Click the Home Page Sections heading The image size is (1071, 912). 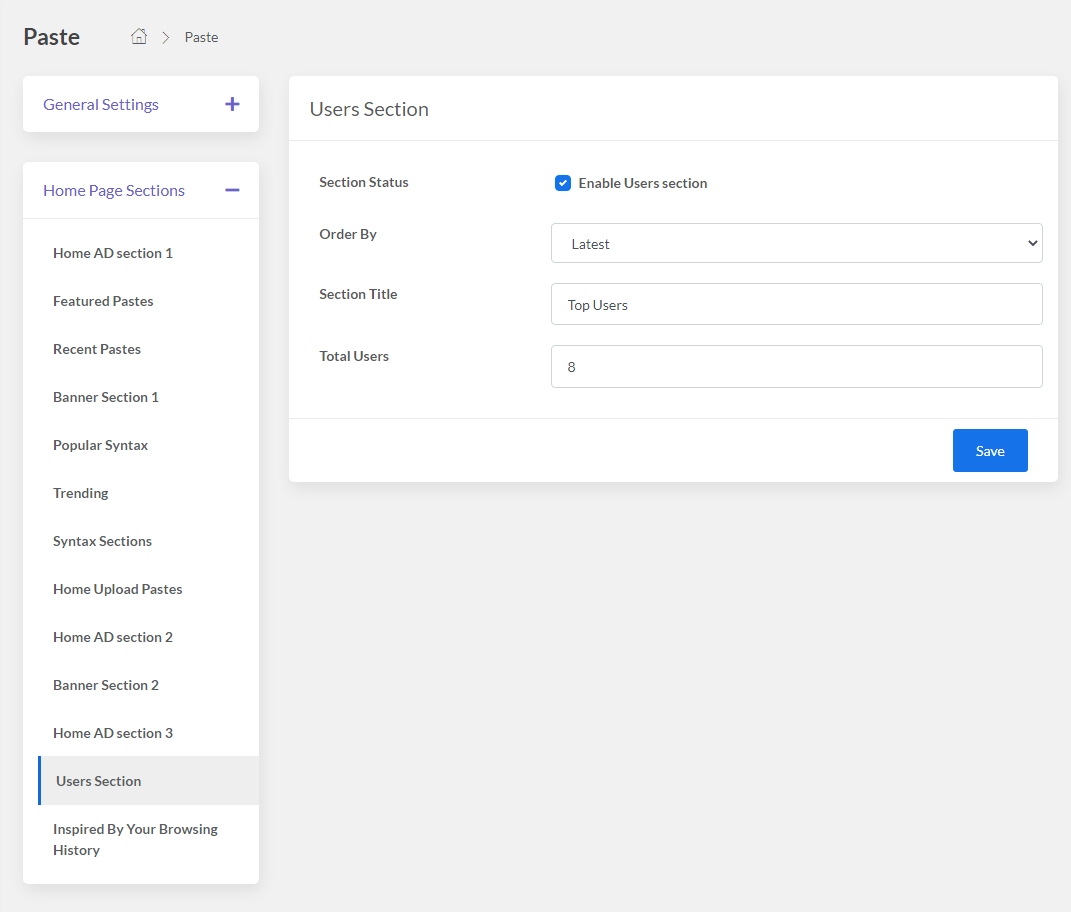(x=114, y=191)
